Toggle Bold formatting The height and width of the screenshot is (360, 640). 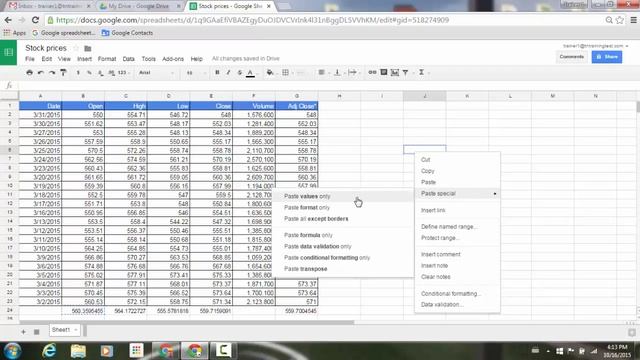tap(217, 73)
